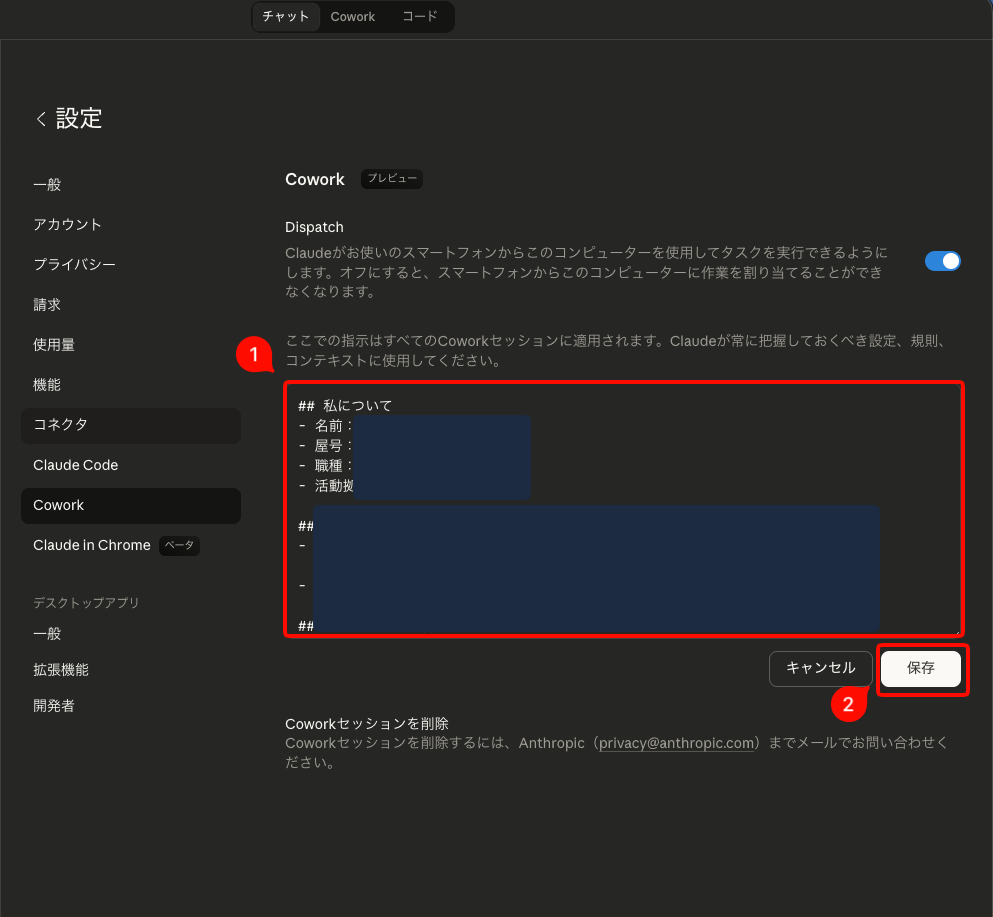Open the privacy@anthropic.com email link
This screenshot has width=993, height=917.
point(677,743)
